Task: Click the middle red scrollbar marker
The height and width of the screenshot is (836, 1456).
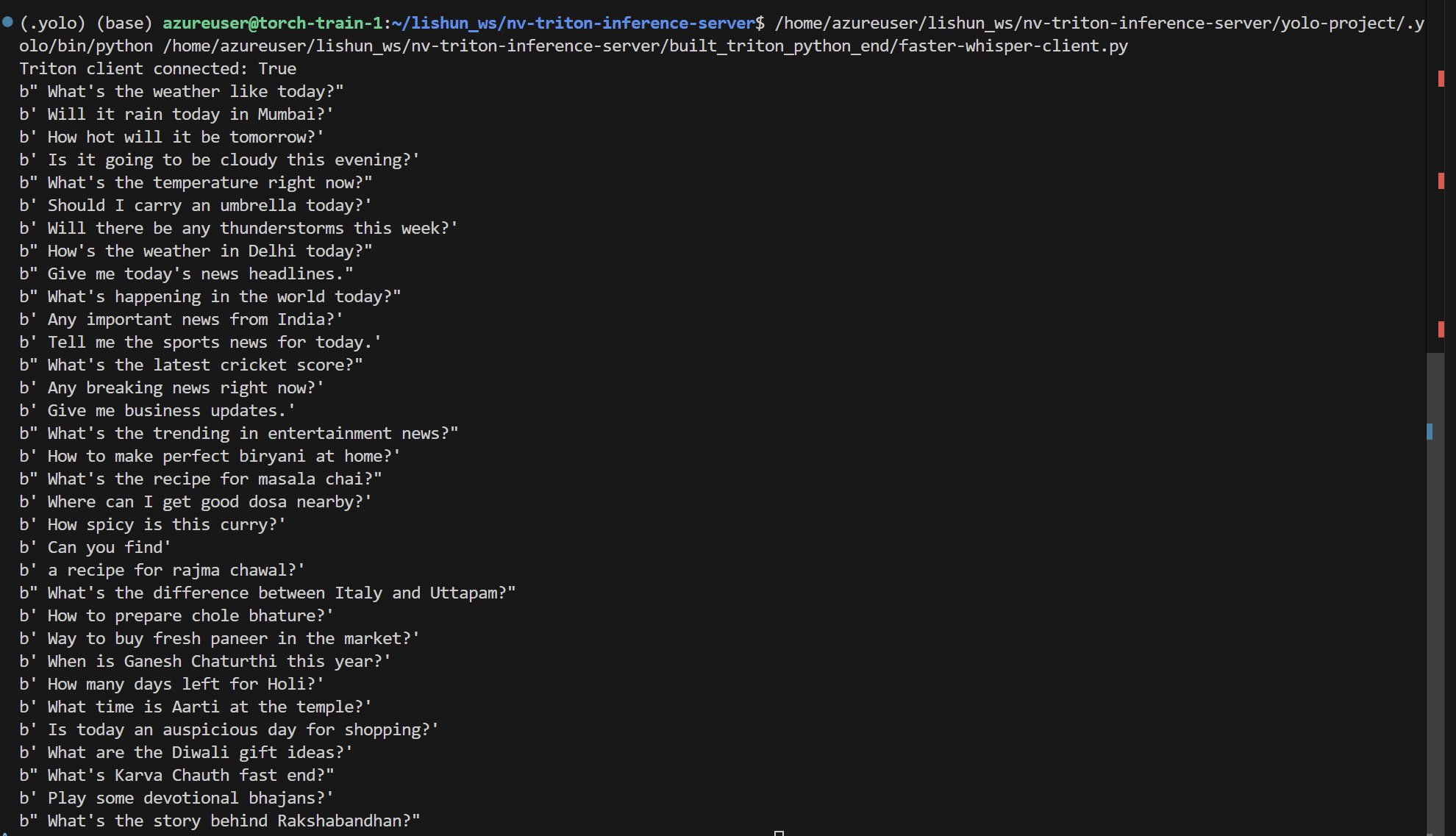Action: (1441, 181)
